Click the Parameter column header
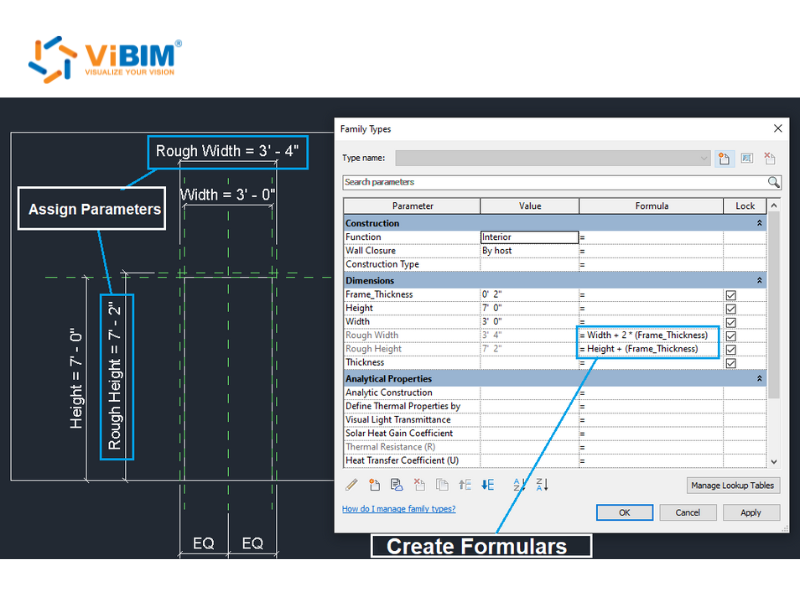This screenshot has width=800, height=600. (412, 206)
